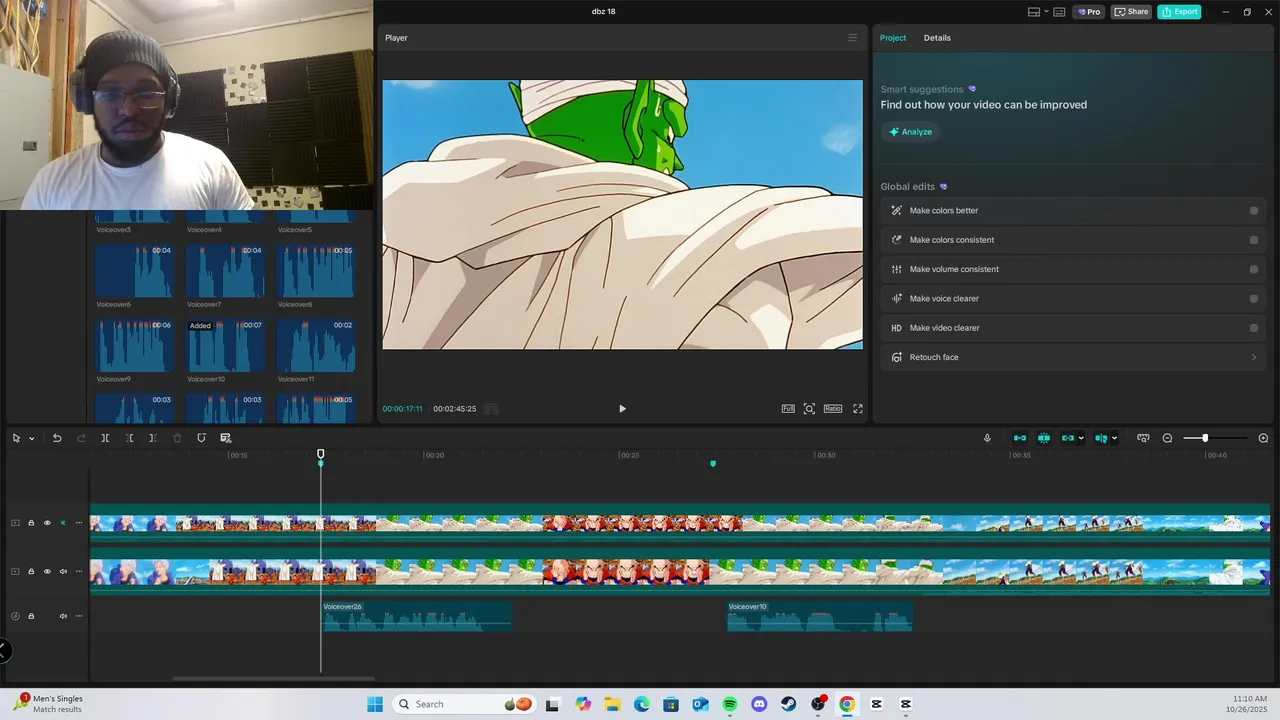1280x720 pixels.
Task: Enable Make colors consistent checkbox
Action: pos(1254,240)
